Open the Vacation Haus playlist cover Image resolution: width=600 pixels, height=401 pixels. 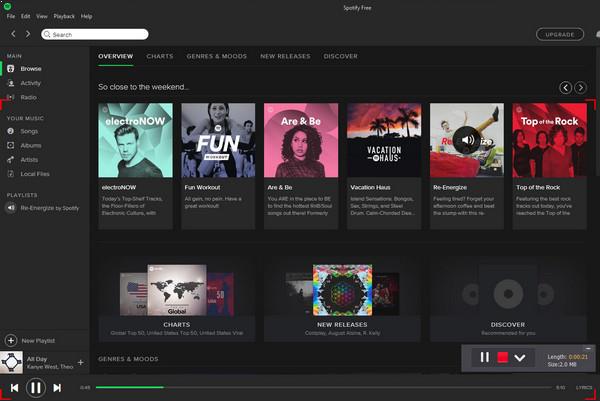(384, 140)
